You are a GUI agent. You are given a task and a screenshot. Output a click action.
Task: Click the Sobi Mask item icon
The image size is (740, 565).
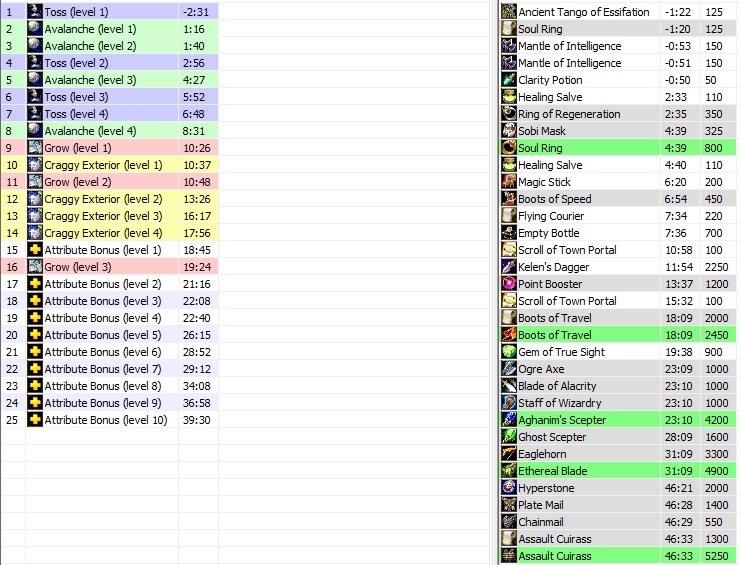click(x=509, y=130)
